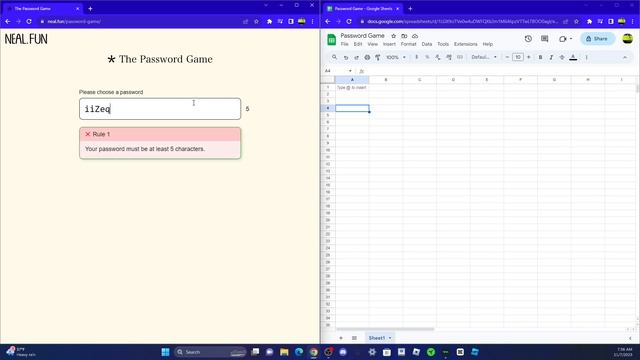Screen dimensions: 640x360
Task: Open the Tools menu in Sheets
Action: (443, 44)
